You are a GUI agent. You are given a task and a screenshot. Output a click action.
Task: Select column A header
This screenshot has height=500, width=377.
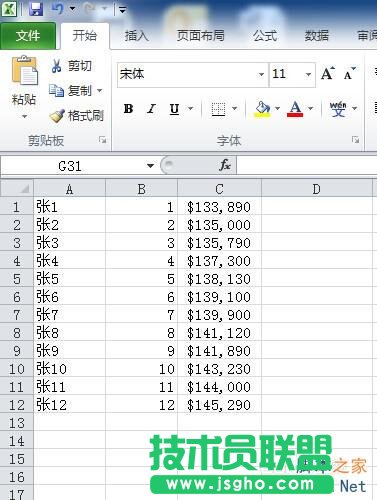click(69, 189)
